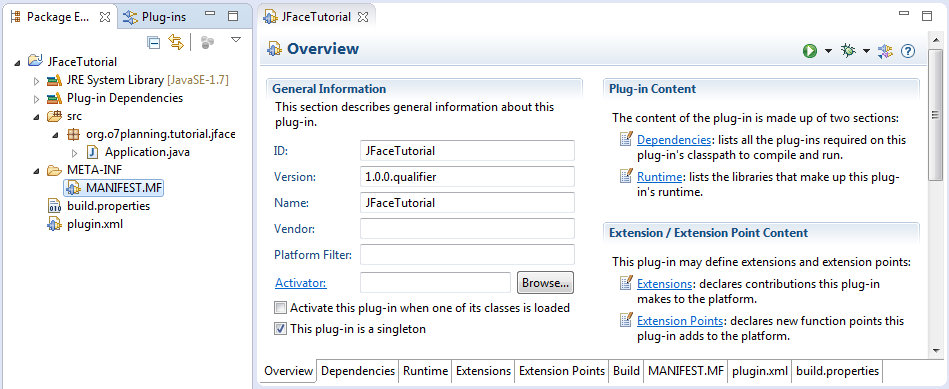Toggle Link with Editor icon

(176, 42)
